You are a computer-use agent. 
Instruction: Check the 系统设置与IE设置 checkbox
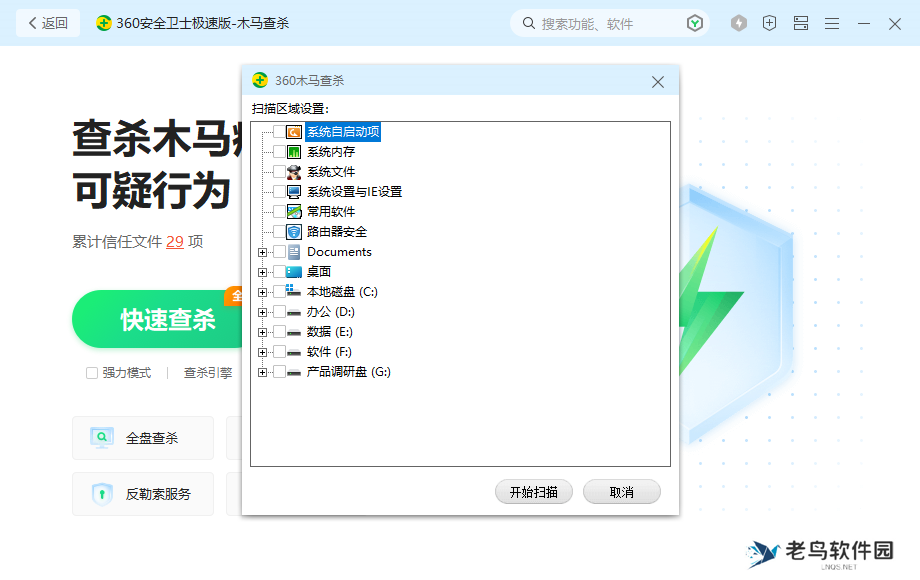[x=279, y=192]
